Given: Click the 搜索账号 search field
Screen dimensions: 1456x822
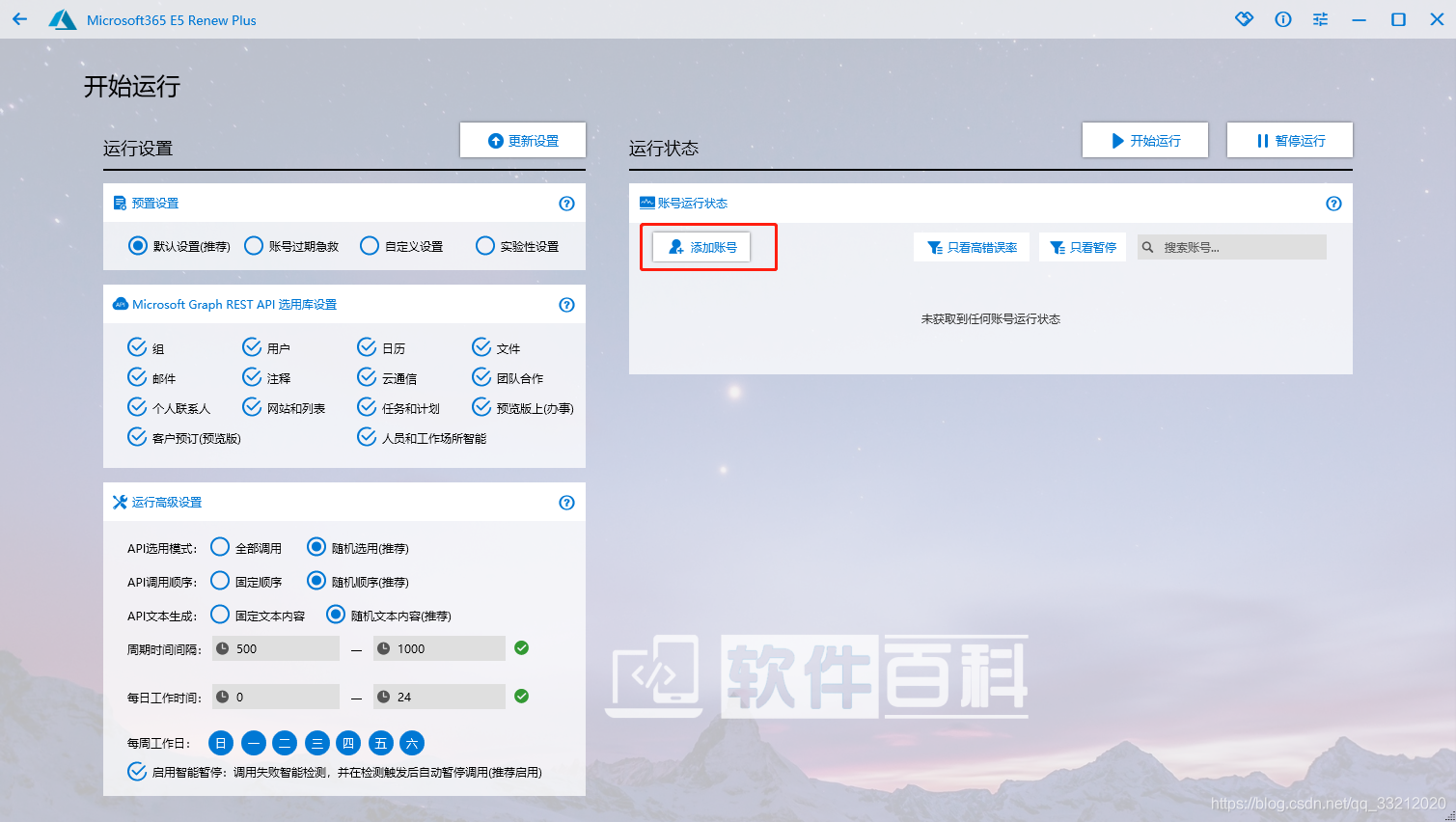Looking at the screenshot, I should (x=1240, y=248).
